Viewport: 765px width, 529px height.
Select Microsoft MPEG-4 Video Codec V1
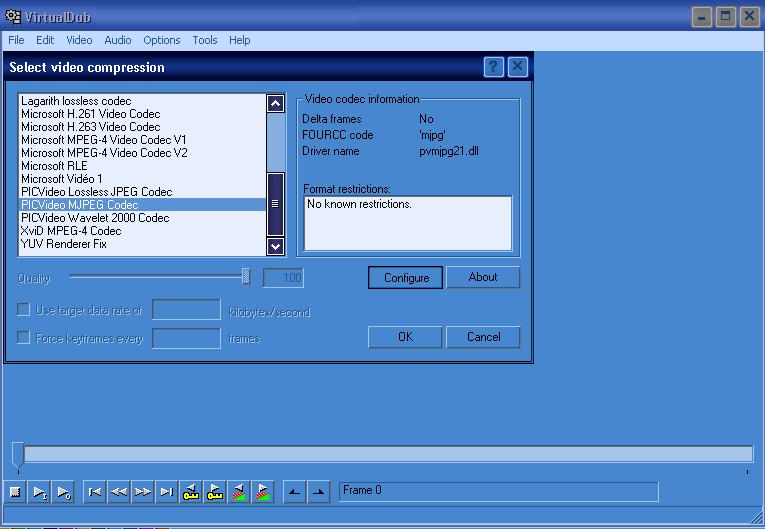pos(142,140)
